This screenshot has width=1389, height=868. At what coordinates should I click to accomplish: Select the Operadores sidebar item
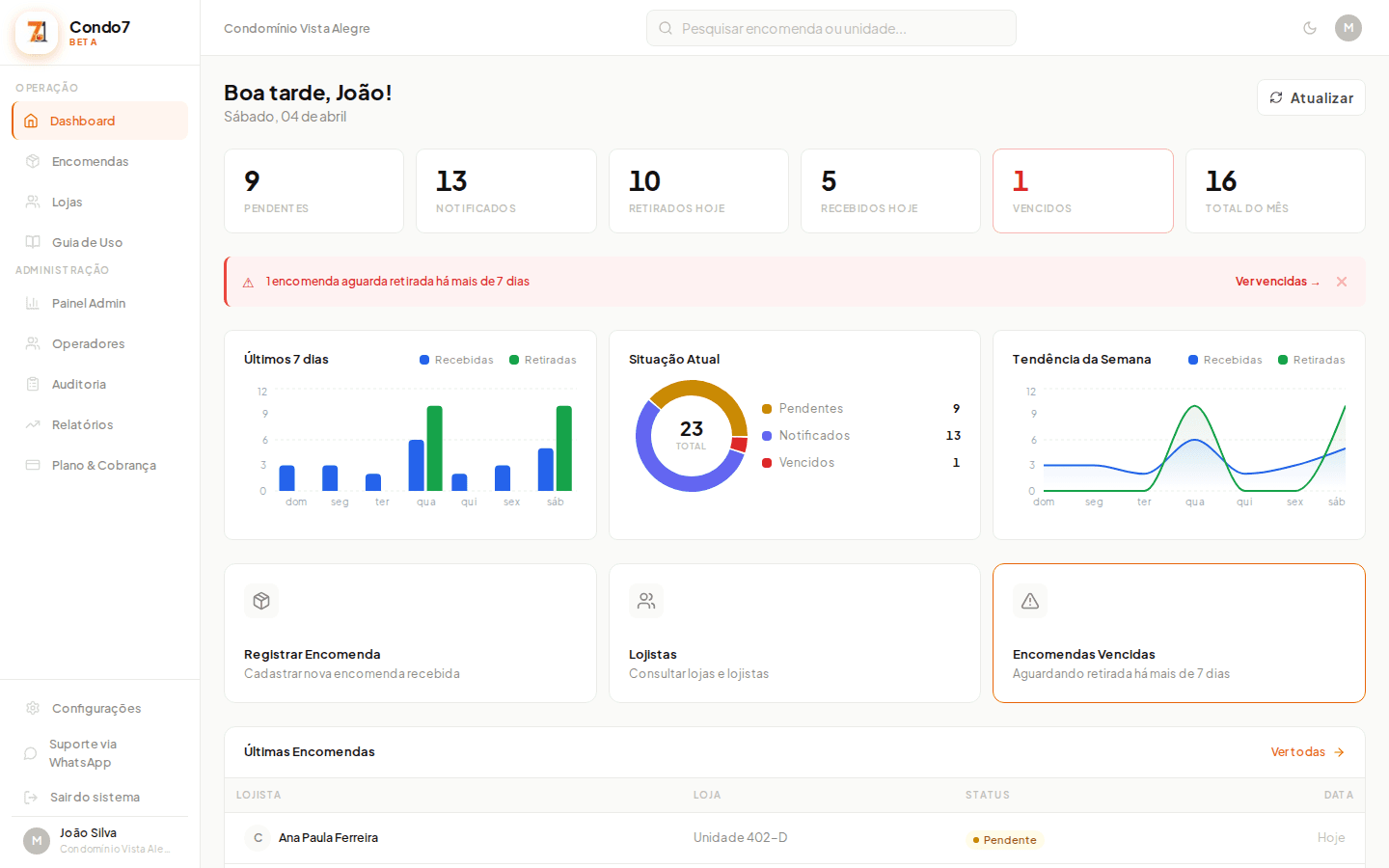[x=87, y=343]
